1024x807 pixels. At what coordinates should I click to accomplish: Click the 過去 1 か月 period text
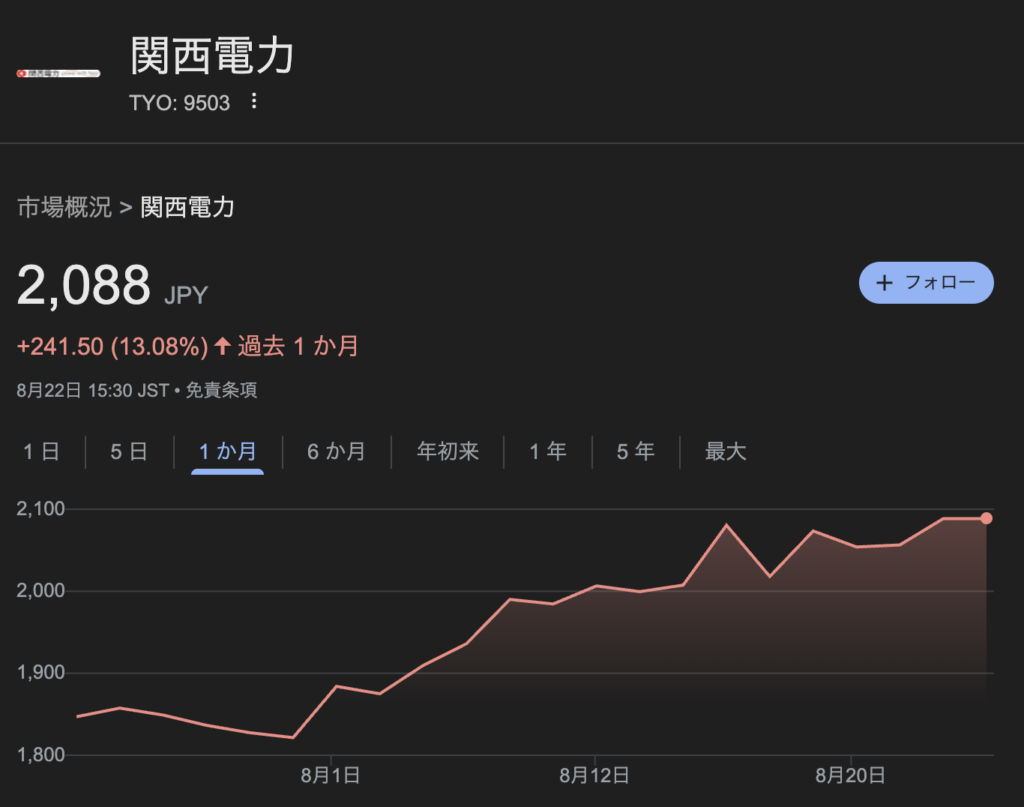pyautogui.click(x=298, y=346)
